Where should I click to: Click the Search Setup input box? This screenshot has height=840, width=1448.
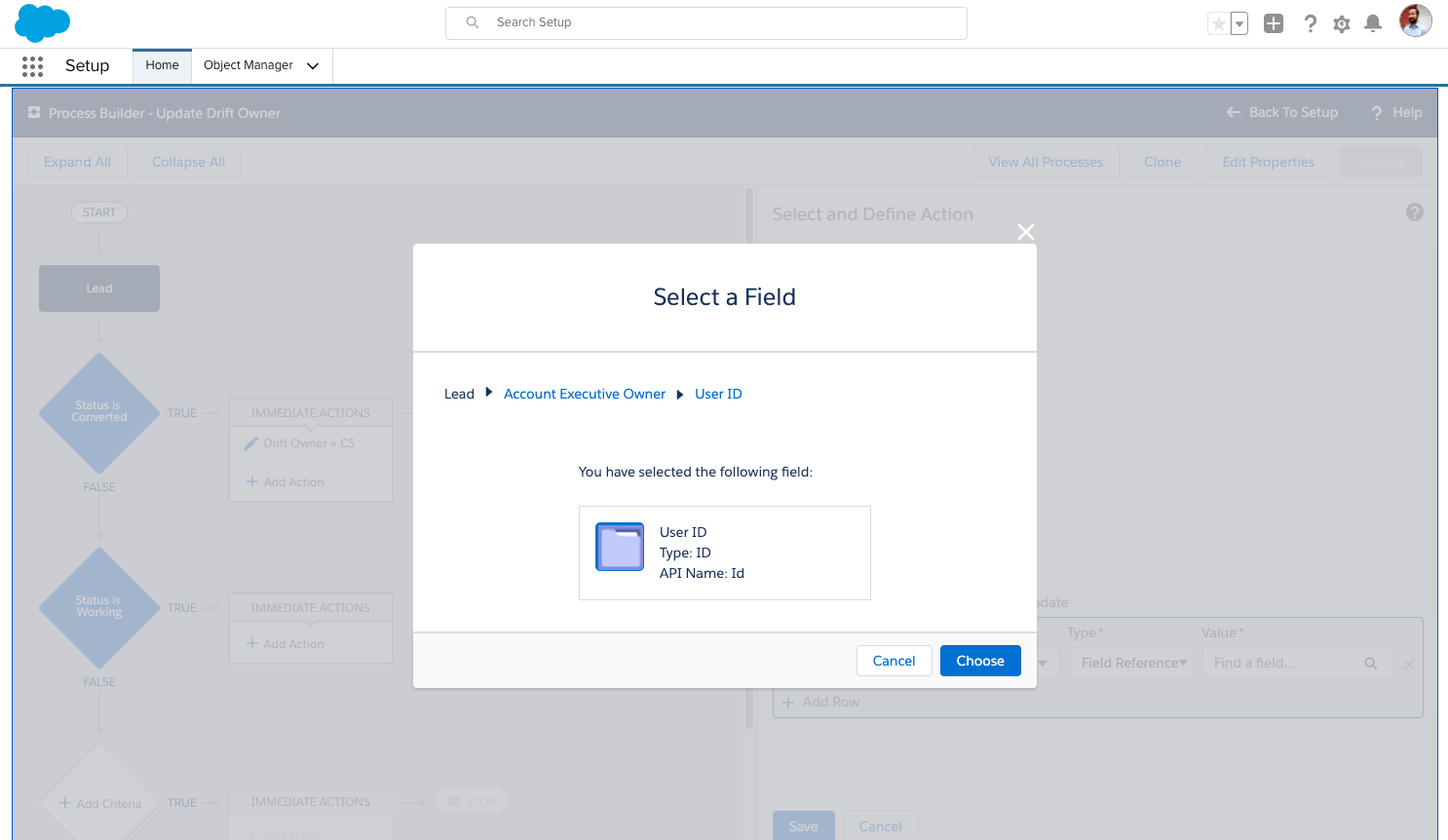706,22
